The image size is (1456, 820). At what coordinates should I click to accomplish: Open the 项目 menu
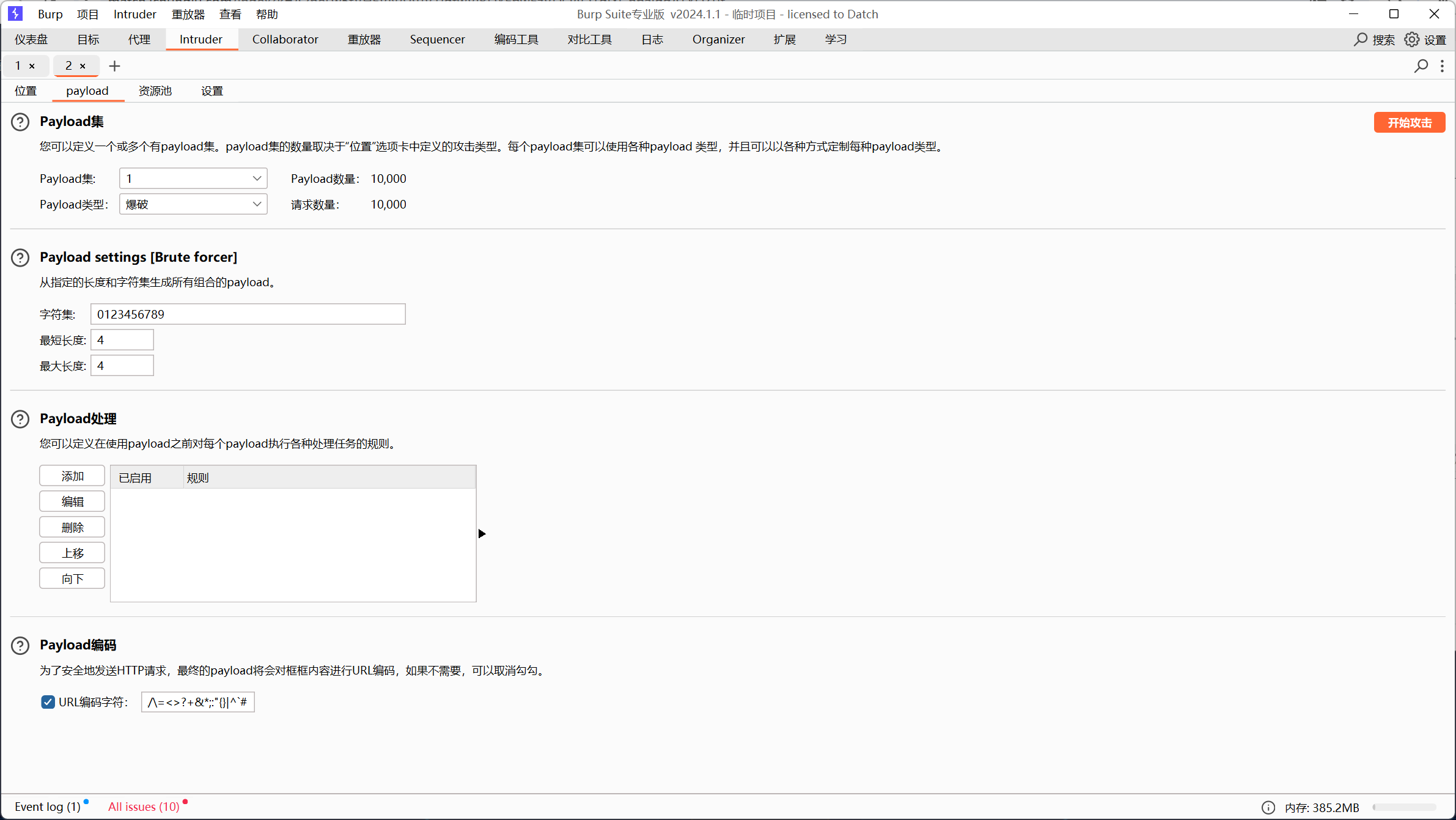tap(88, 14)
